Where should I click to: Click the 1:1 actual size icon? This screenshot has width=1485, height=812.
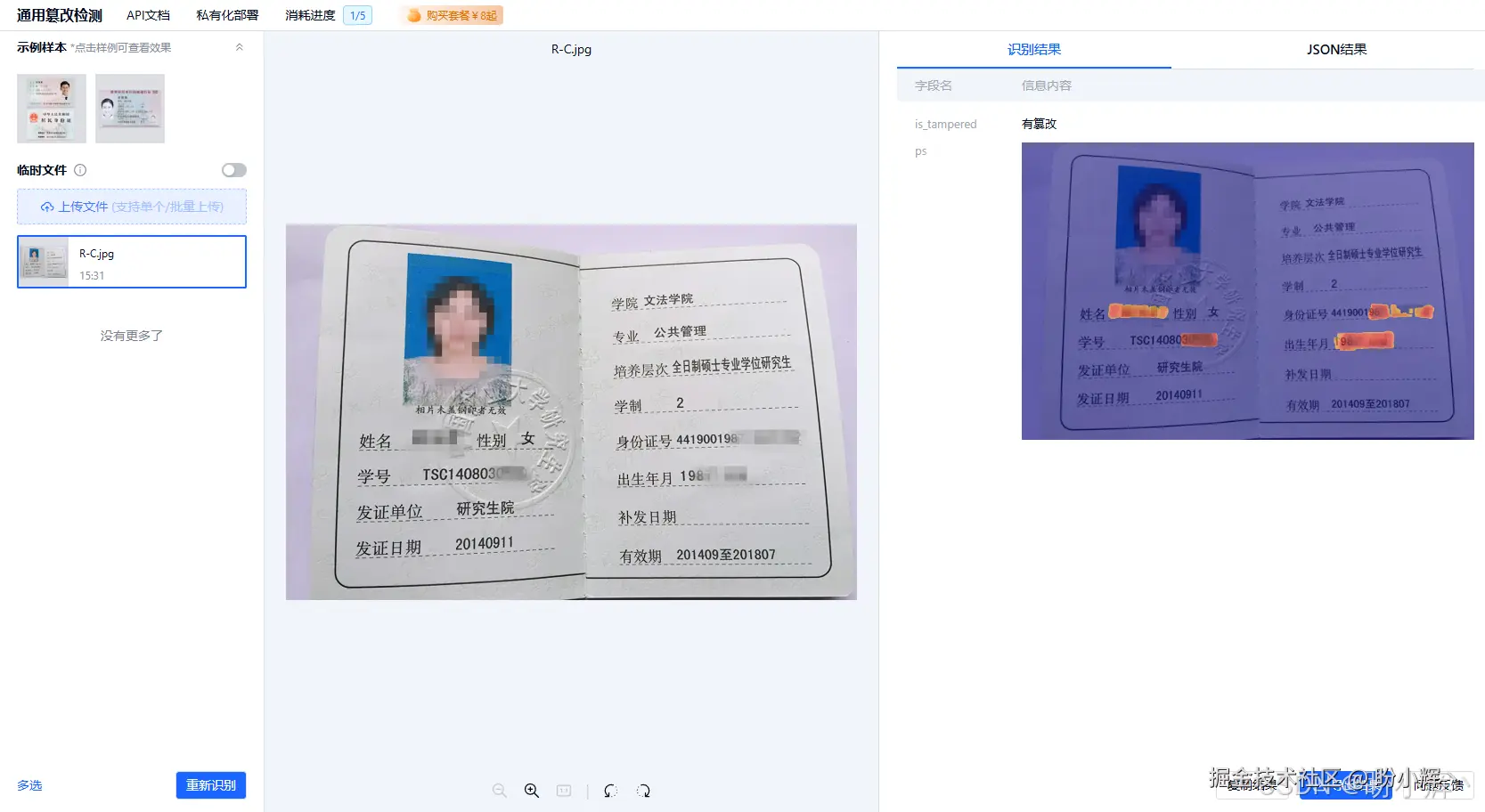tap(564, 791)
